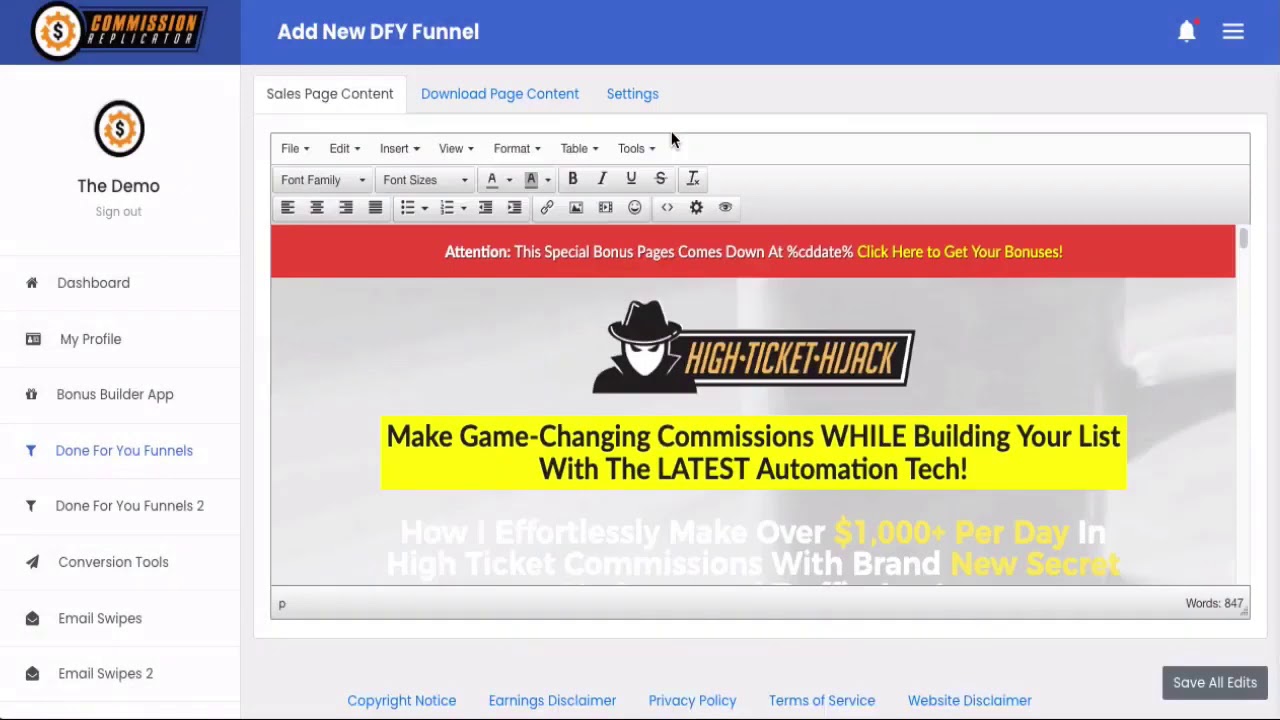The image size is (1280, 720).
Task: Open source code view icon
Action: [667, 208]
